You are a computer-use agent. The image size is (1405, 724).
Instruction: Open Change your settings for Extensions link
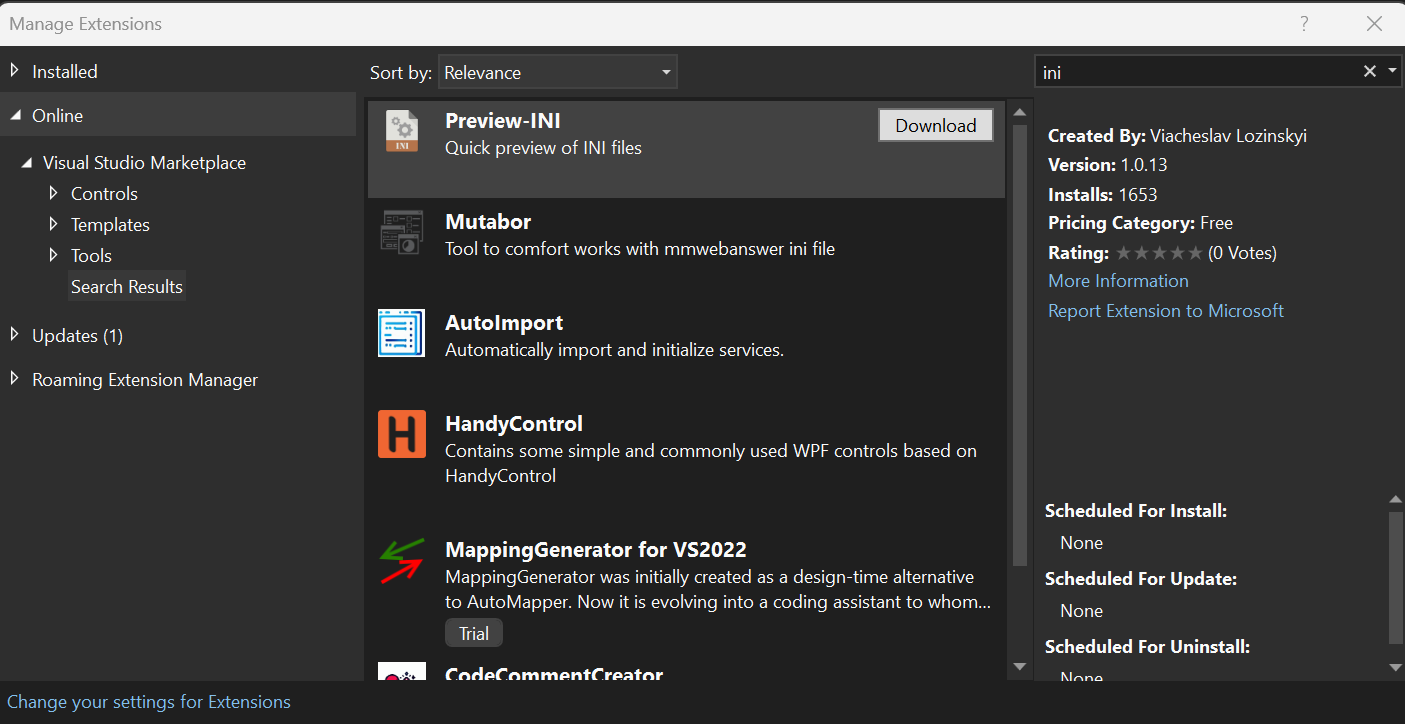coord(149,702)
